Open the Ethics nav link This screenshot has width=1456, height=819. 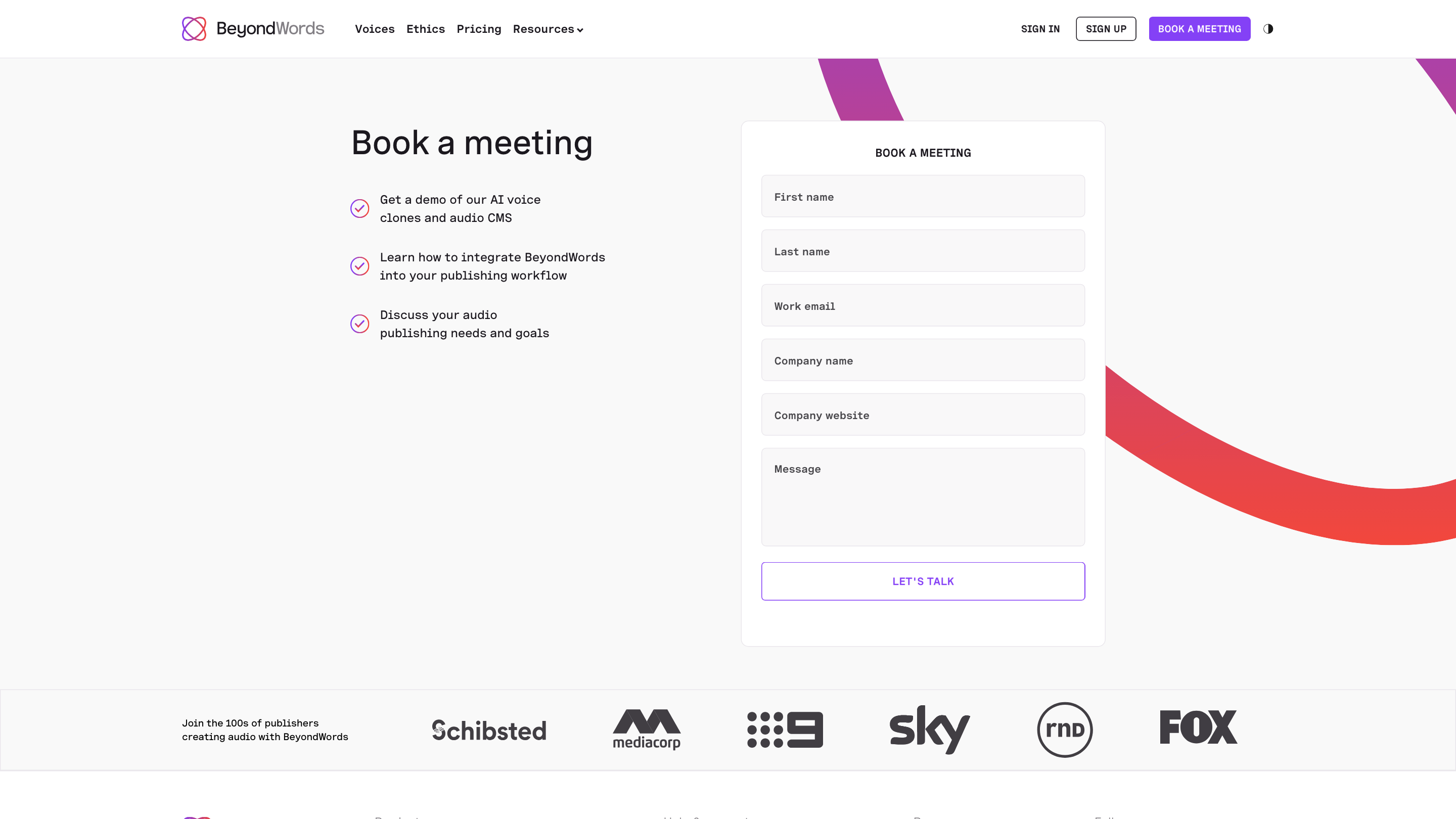click(x=426, y=29)
